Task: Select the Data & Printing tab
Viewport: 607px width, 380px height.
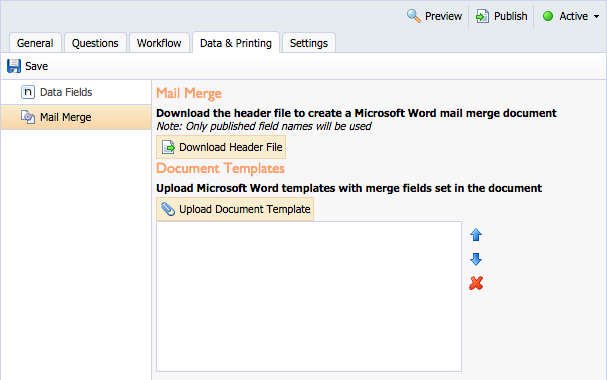Action: [236, 43]
